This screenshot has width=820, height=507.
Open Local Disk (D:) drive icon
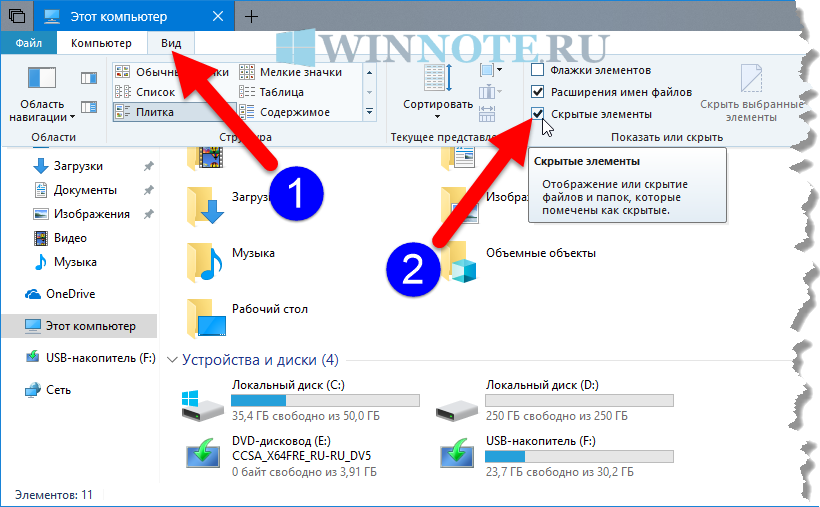point(456,402)
